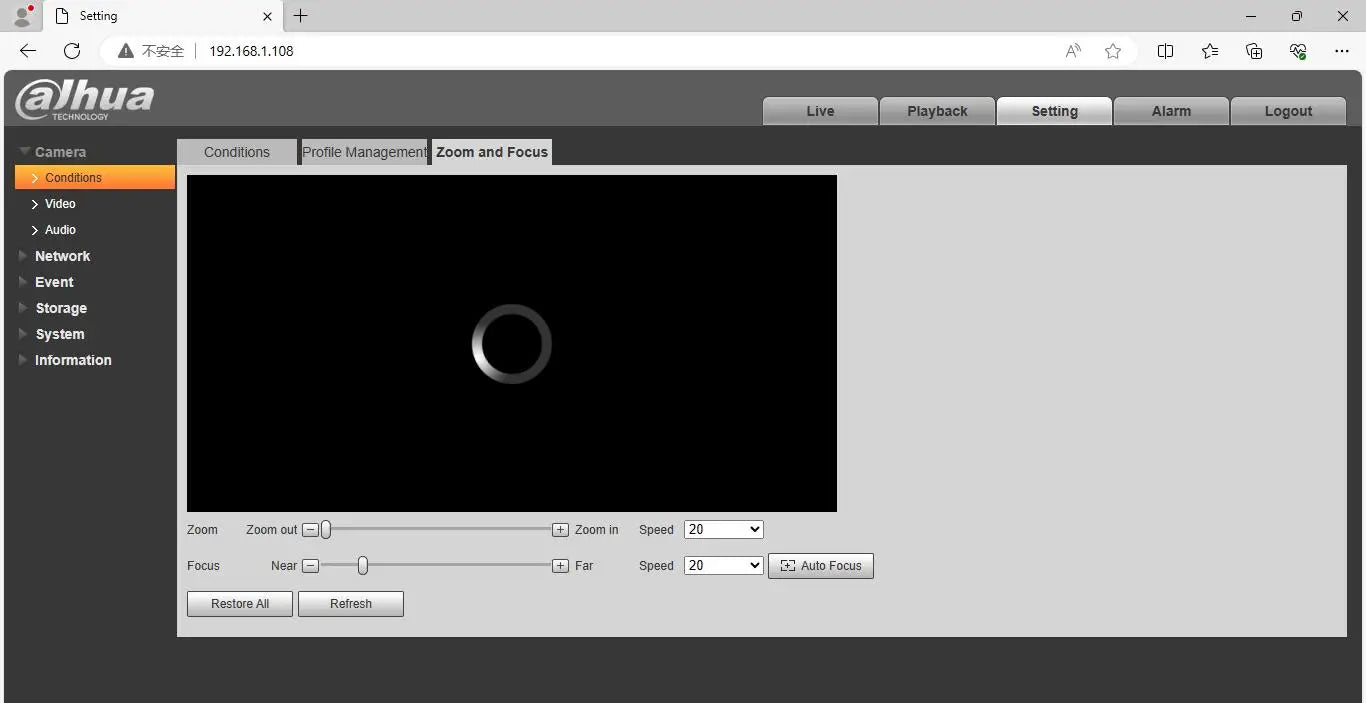Open the split screen icon
The image size is (1366, 703).
(x=1165, y=51)
